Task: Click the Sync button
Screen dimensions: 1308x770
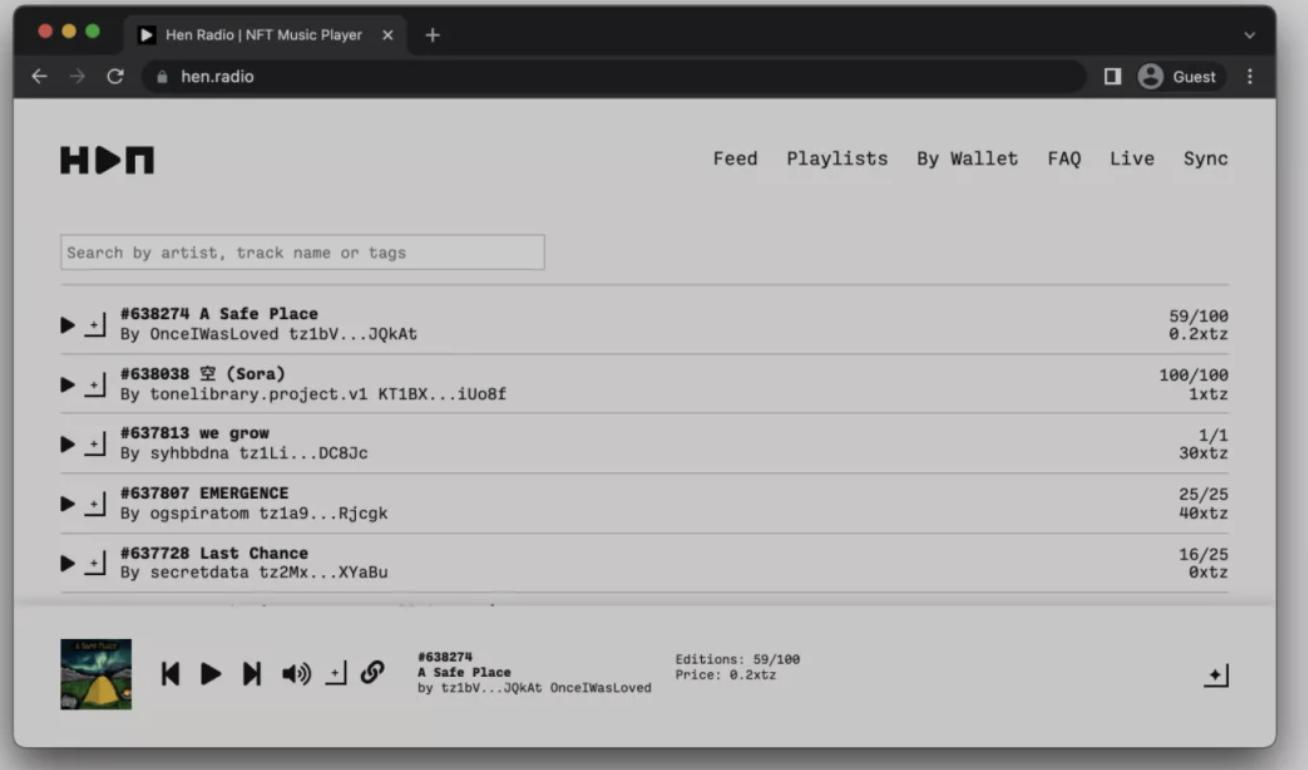Action: (1205, 159)
